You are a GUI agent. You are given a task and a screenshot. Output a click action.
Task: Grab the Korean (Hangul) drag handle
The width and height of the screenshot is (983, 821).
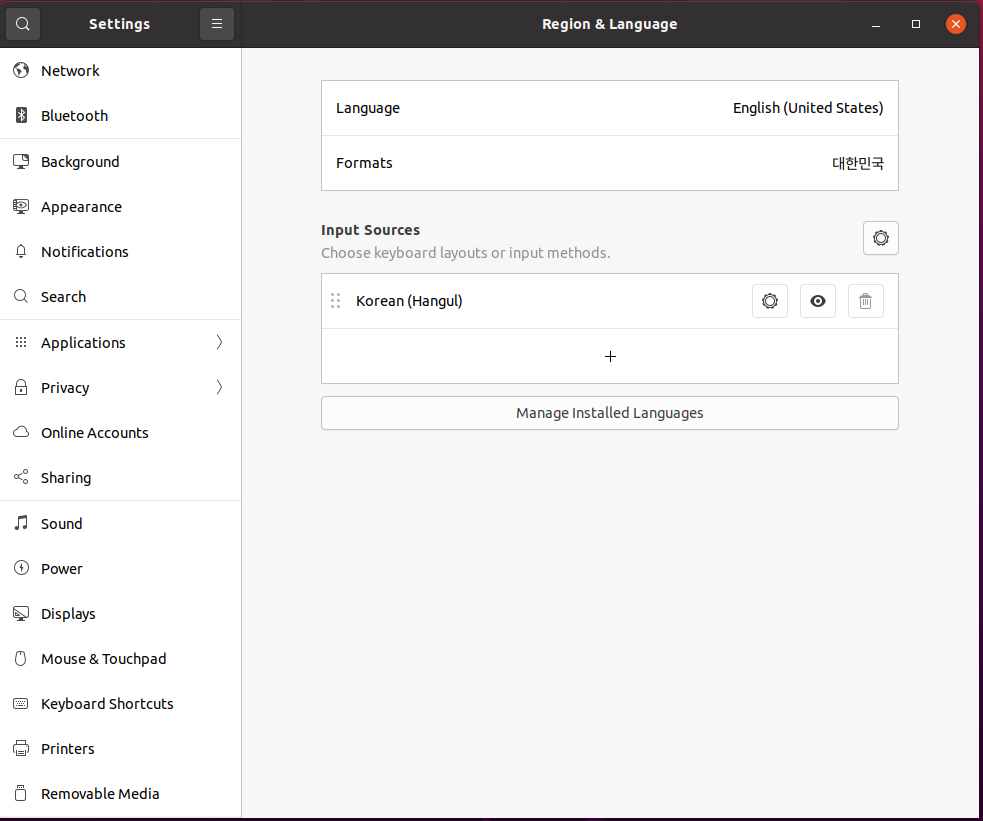click(x=335, y=301)
